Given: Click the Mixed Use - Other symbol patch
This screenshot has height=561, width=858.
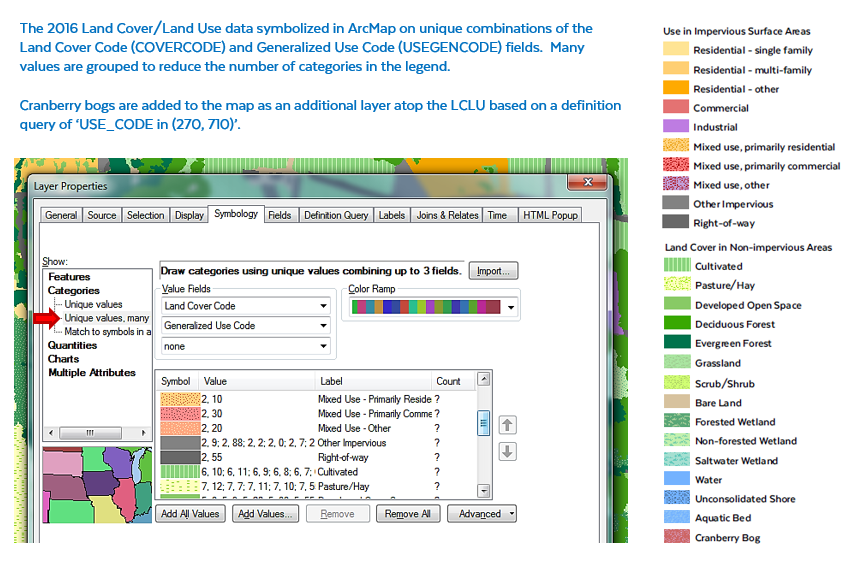Looking at the screenshot, I should point(180,428).
